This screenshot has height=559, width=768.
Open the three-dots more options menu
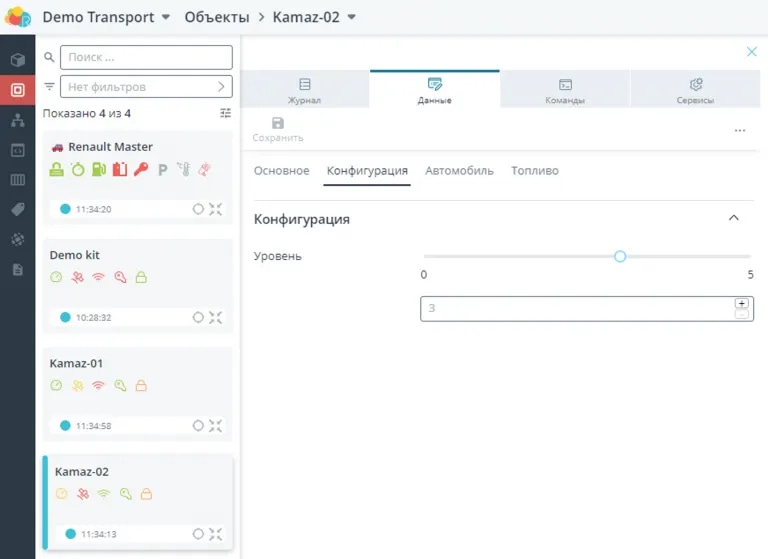click(740, 130)
